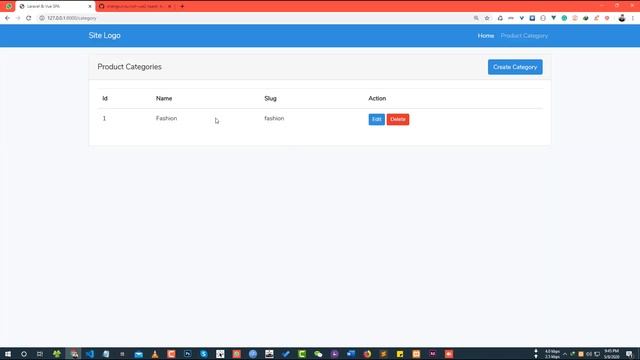Open WeChat from the taskbar
The width and height of the screenshot is (640, 360).
click(x=318, y=354)
